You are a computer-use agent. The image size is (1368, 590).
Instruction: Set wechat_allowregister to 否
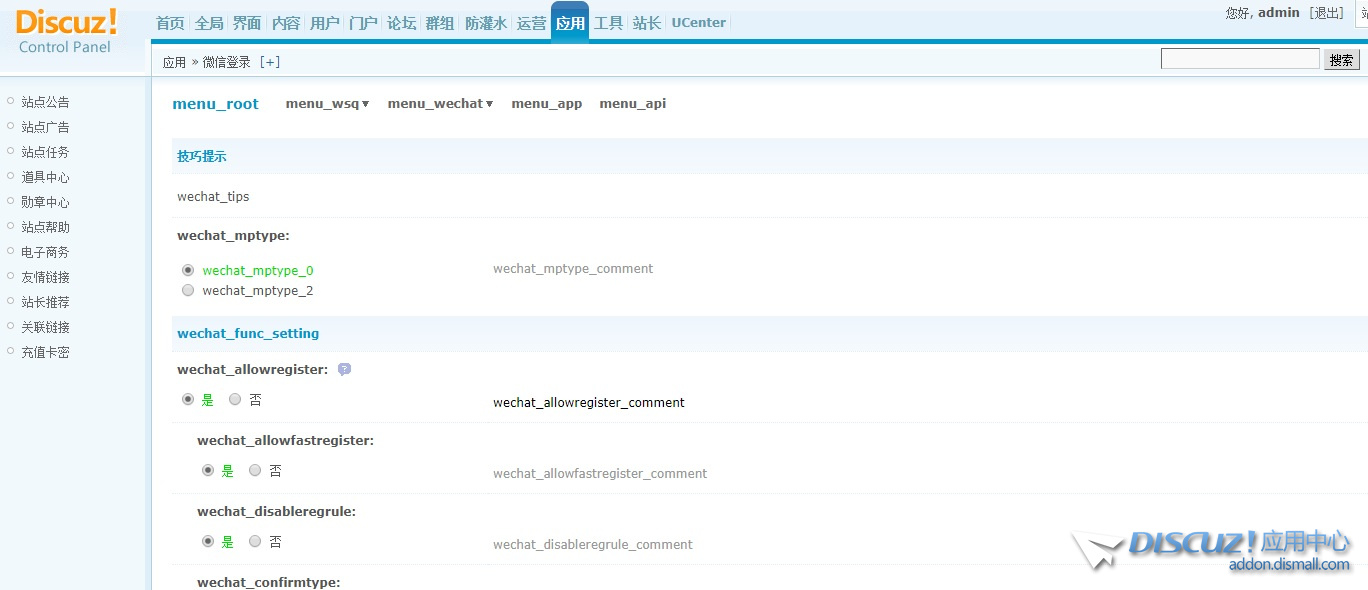click(x=236, y=399)
